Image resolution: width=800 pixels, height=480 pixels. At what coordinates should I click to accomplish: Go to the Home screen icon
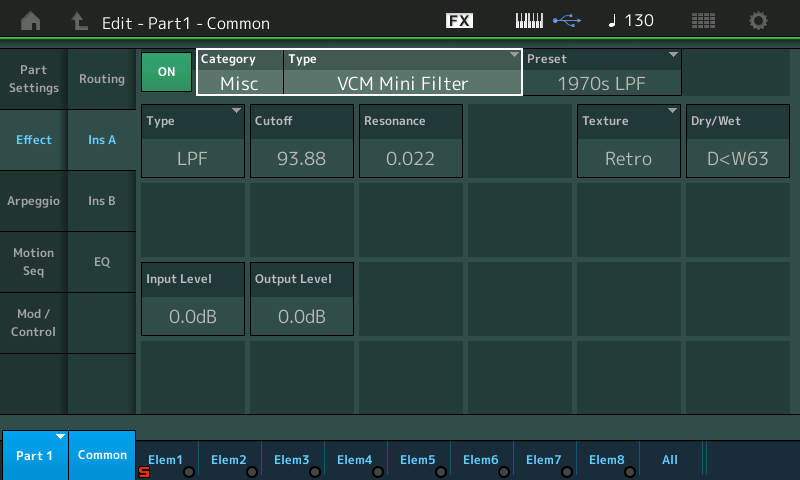coord(32,21)
